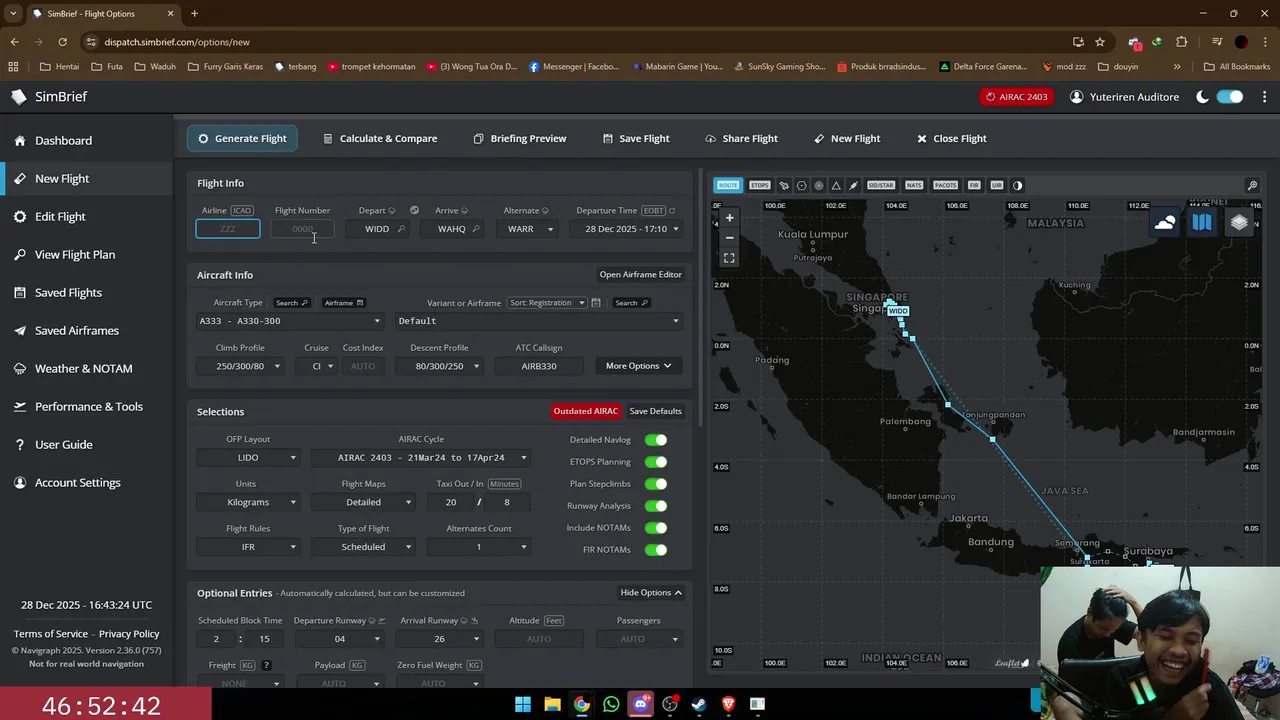This screenshot has height=720, width=1280.
Task: Click the airframe calendar icon next to Sort Registration
Action: tap(596, 303)
